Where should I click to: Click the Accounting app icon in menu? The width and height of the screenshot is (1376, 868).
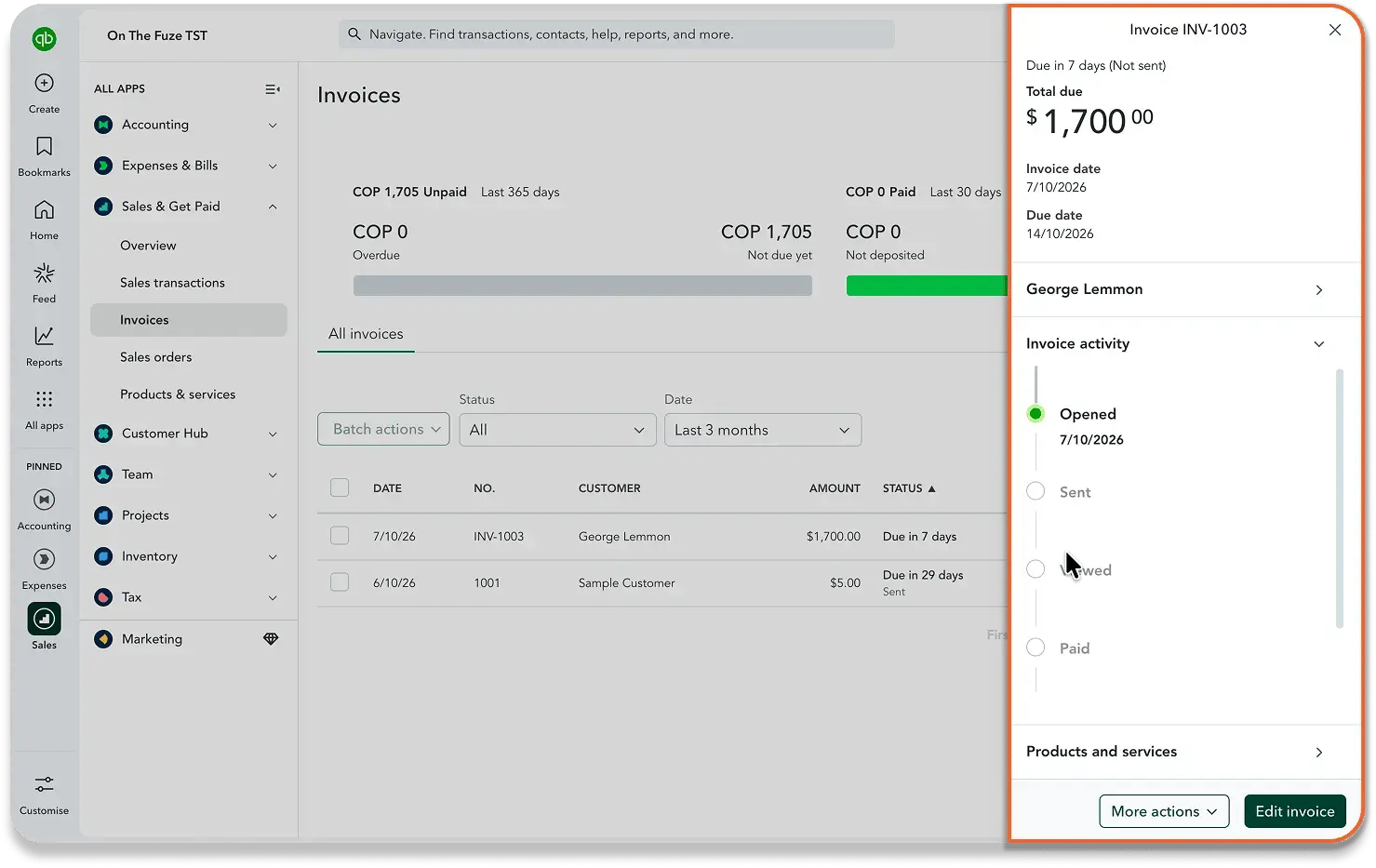tap(104, 125)
